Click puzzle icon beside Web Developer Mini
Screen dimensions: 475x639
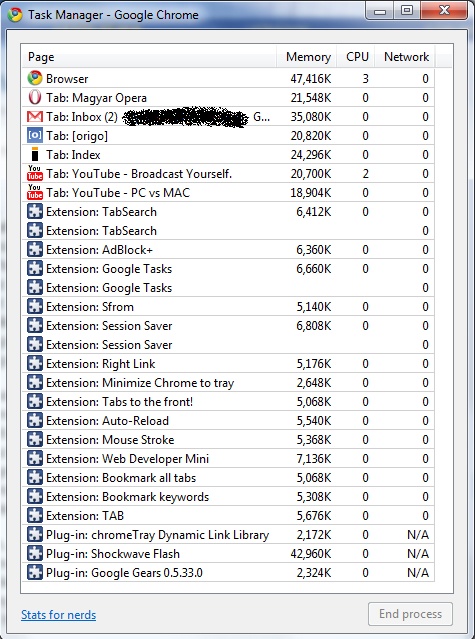pos(35,458)
